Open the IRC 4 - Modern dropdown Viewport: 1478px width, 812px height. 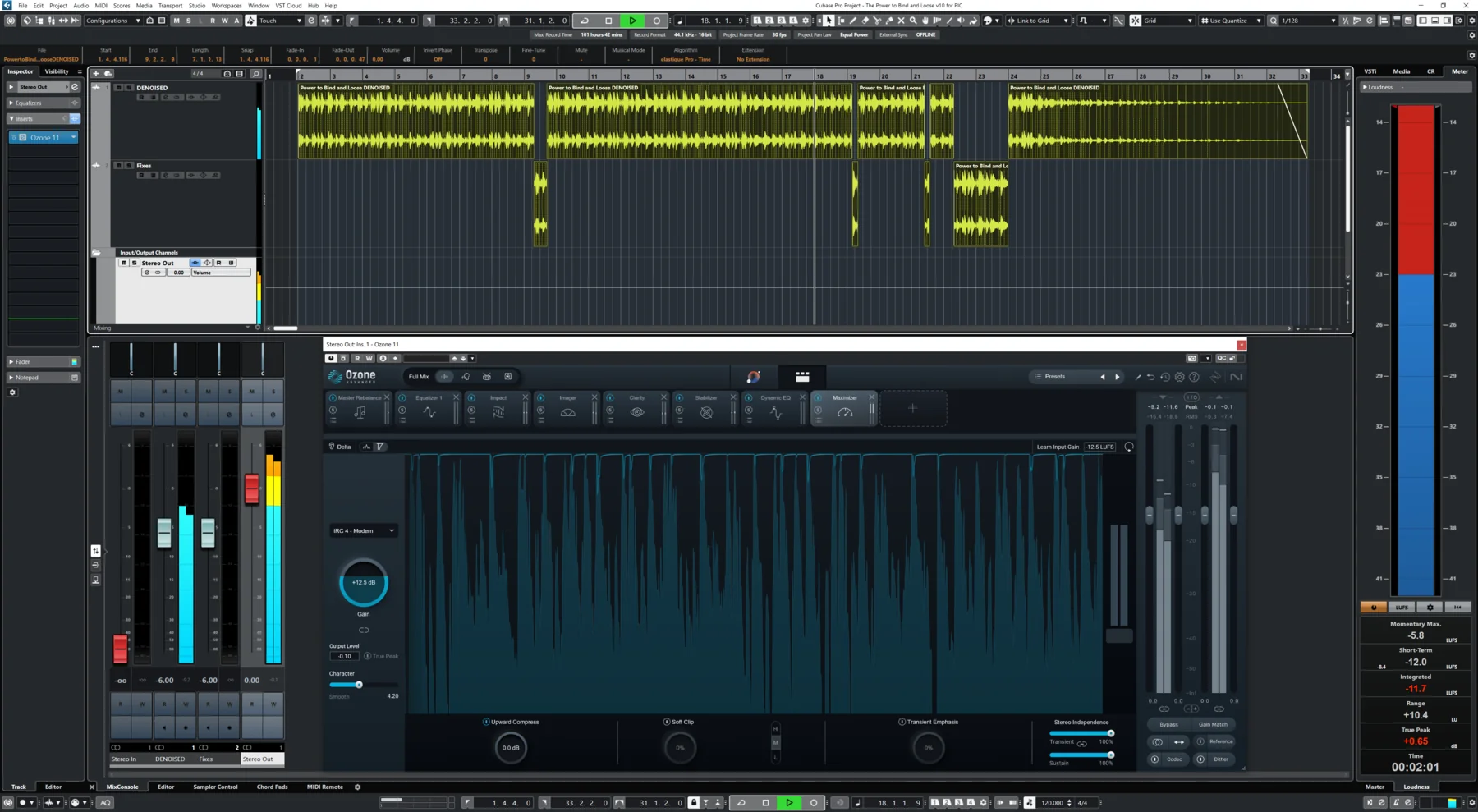click(364, 530)
